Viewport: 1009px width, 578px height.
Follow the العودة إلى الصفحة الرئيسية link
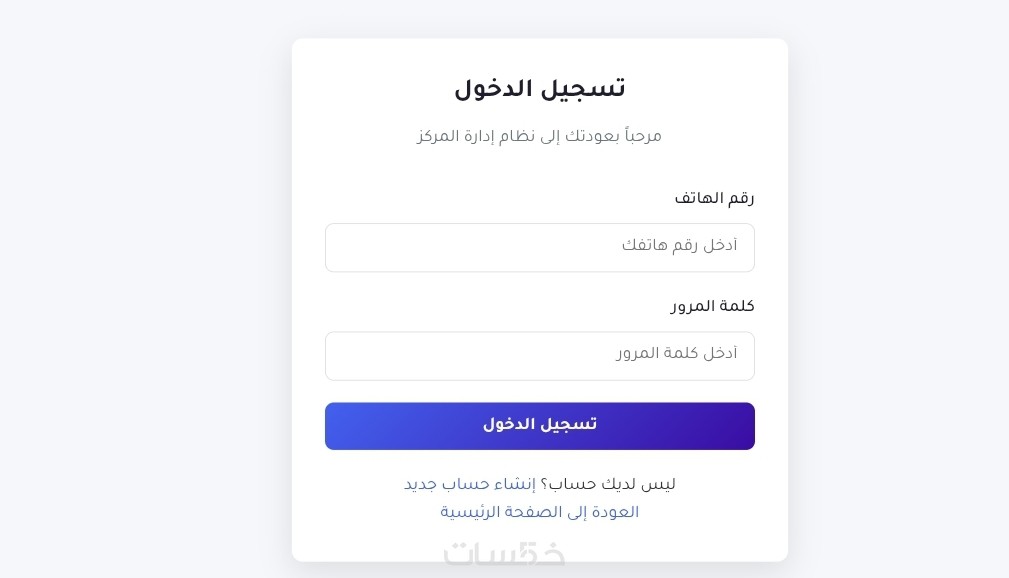(539, 512)
